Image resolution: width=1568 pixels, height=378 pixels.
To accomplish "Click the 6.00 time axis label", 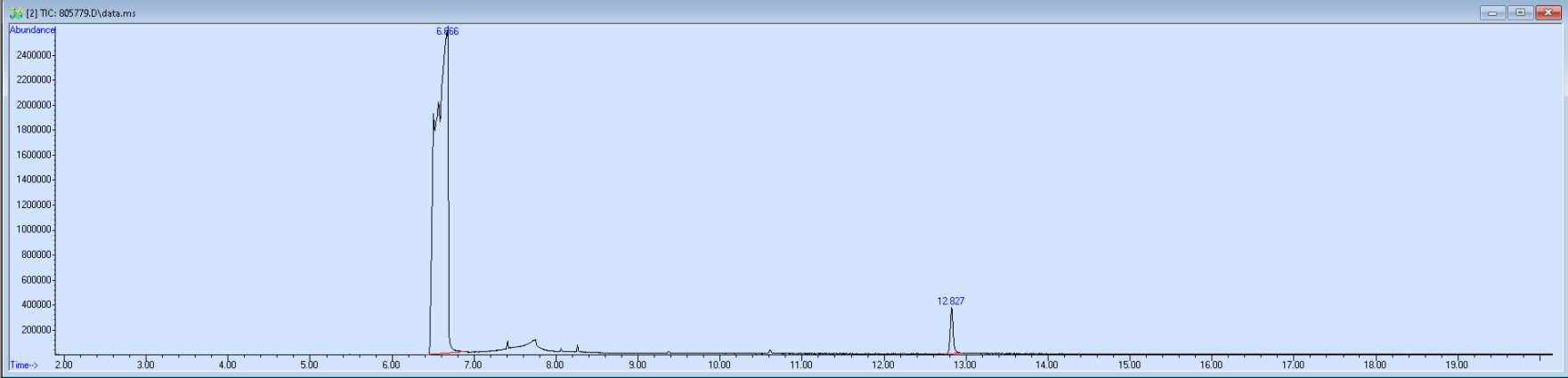I will 392,365.
